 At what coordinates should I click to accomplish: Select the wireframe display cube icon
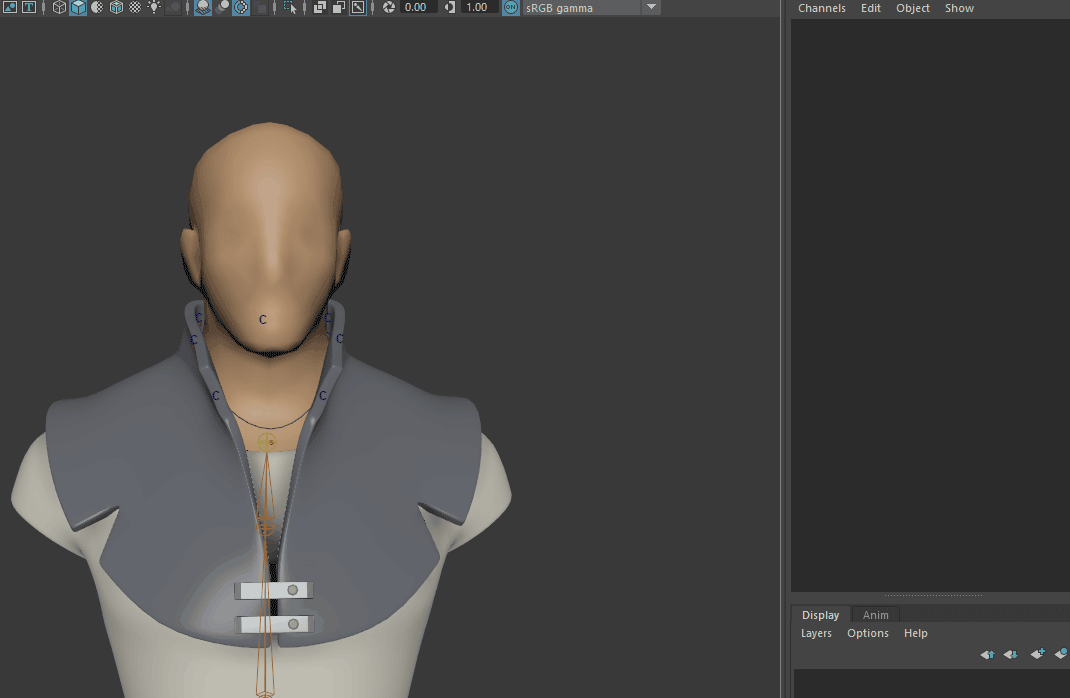(x=57, y=9)
